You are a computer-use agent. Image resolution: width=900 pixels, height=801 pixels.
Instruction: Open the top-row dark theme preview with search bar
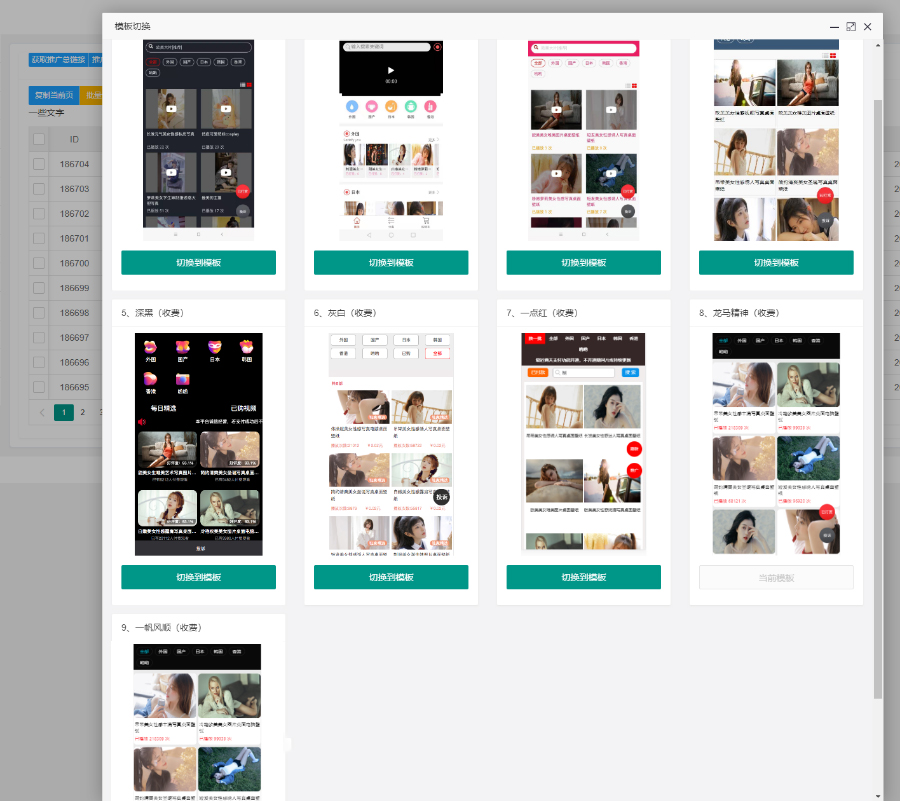tap(198, 139)
